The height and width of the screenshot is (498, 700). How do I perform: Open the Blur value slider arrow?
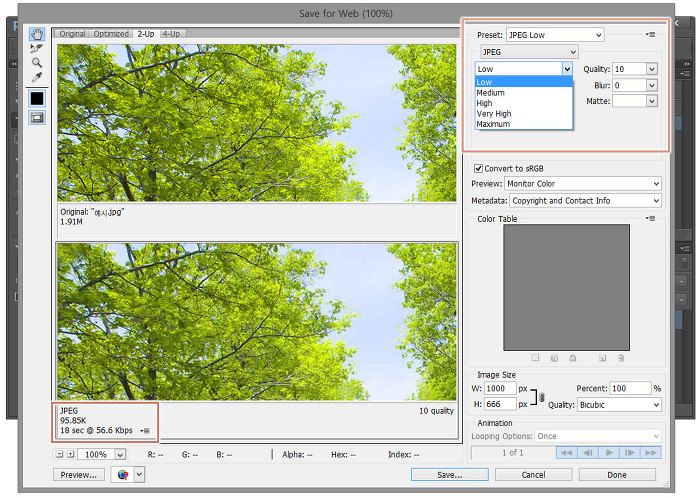tap(651, 85)
